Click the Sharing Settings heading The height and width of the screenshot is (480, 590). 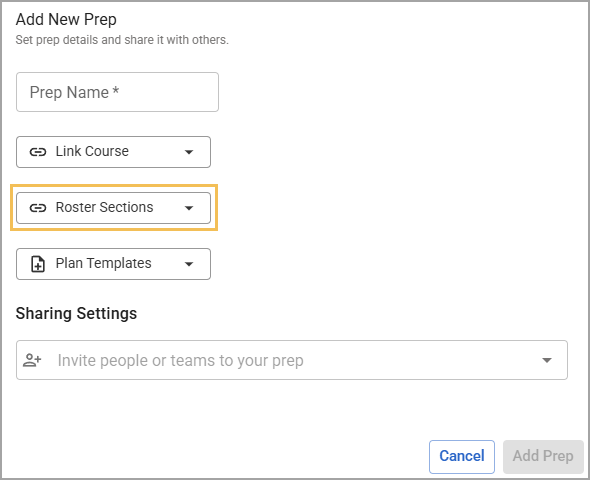(x=76, y=313)
